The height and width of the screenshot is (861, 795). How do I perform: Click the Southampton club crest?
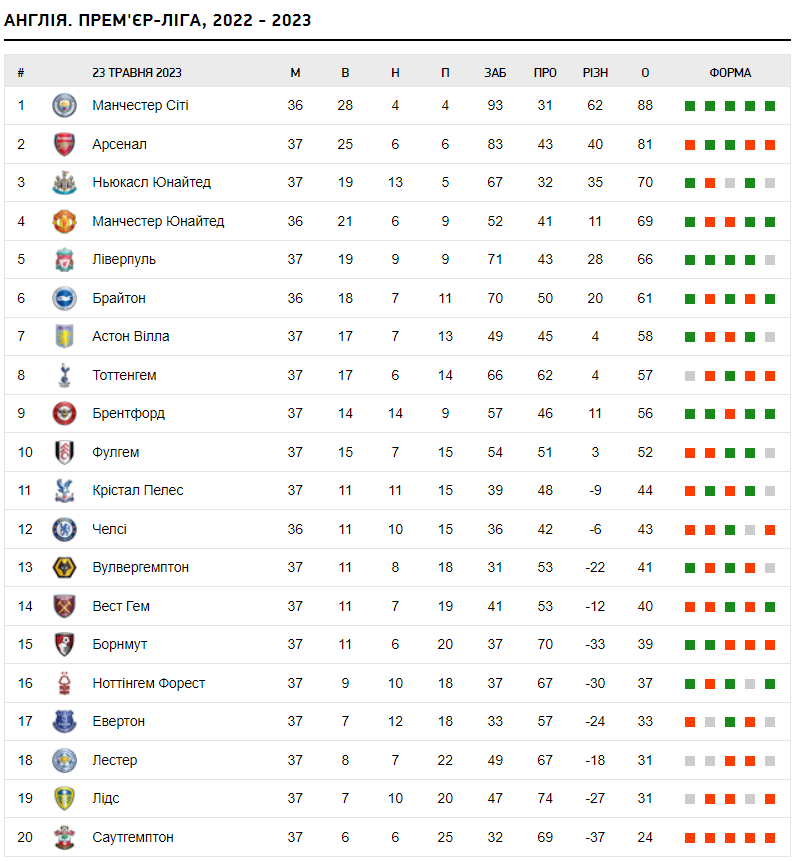(64, 837)
